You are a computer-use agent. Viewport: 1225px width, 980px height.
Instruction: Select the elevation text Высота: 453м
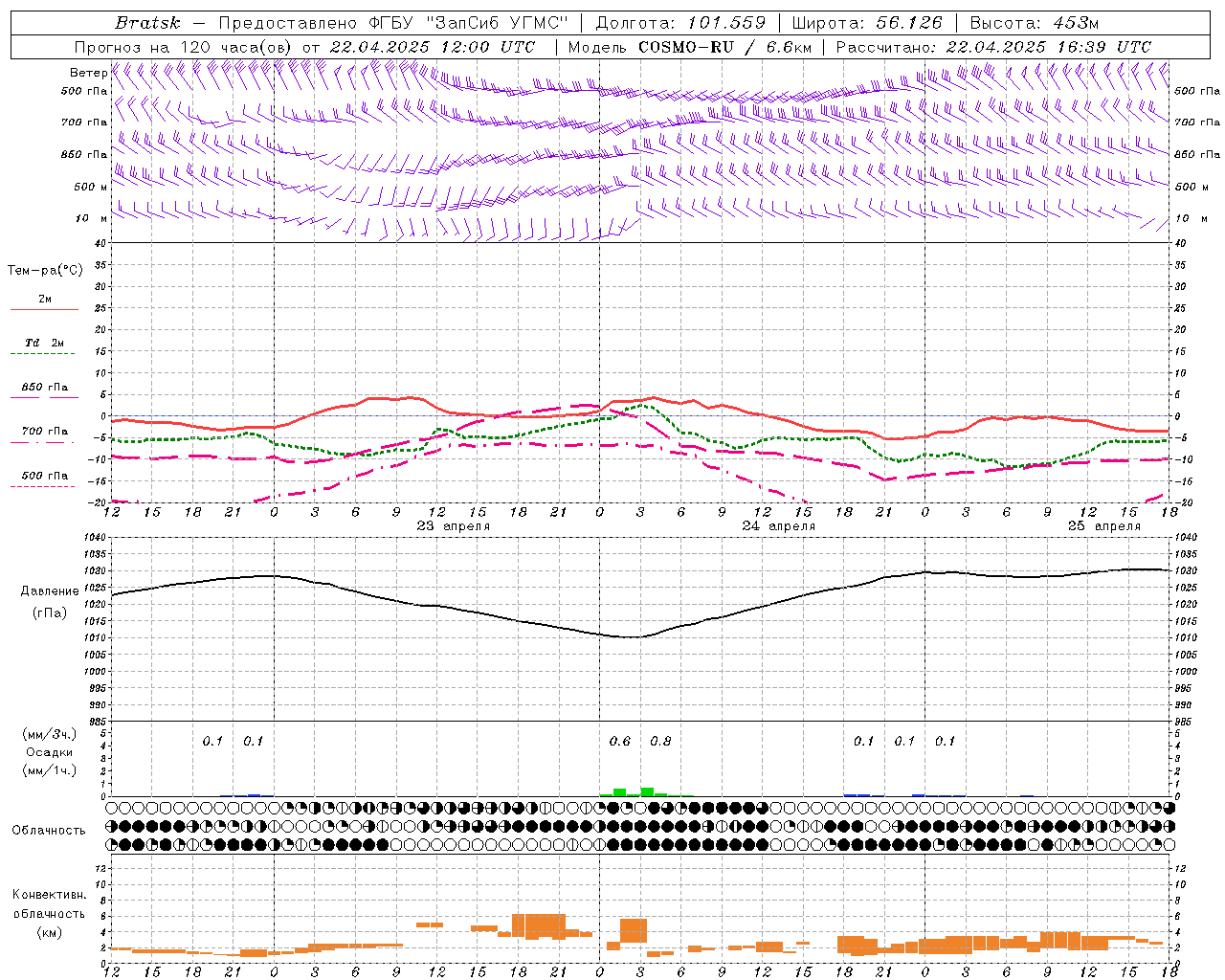(x=1035, y=23)
